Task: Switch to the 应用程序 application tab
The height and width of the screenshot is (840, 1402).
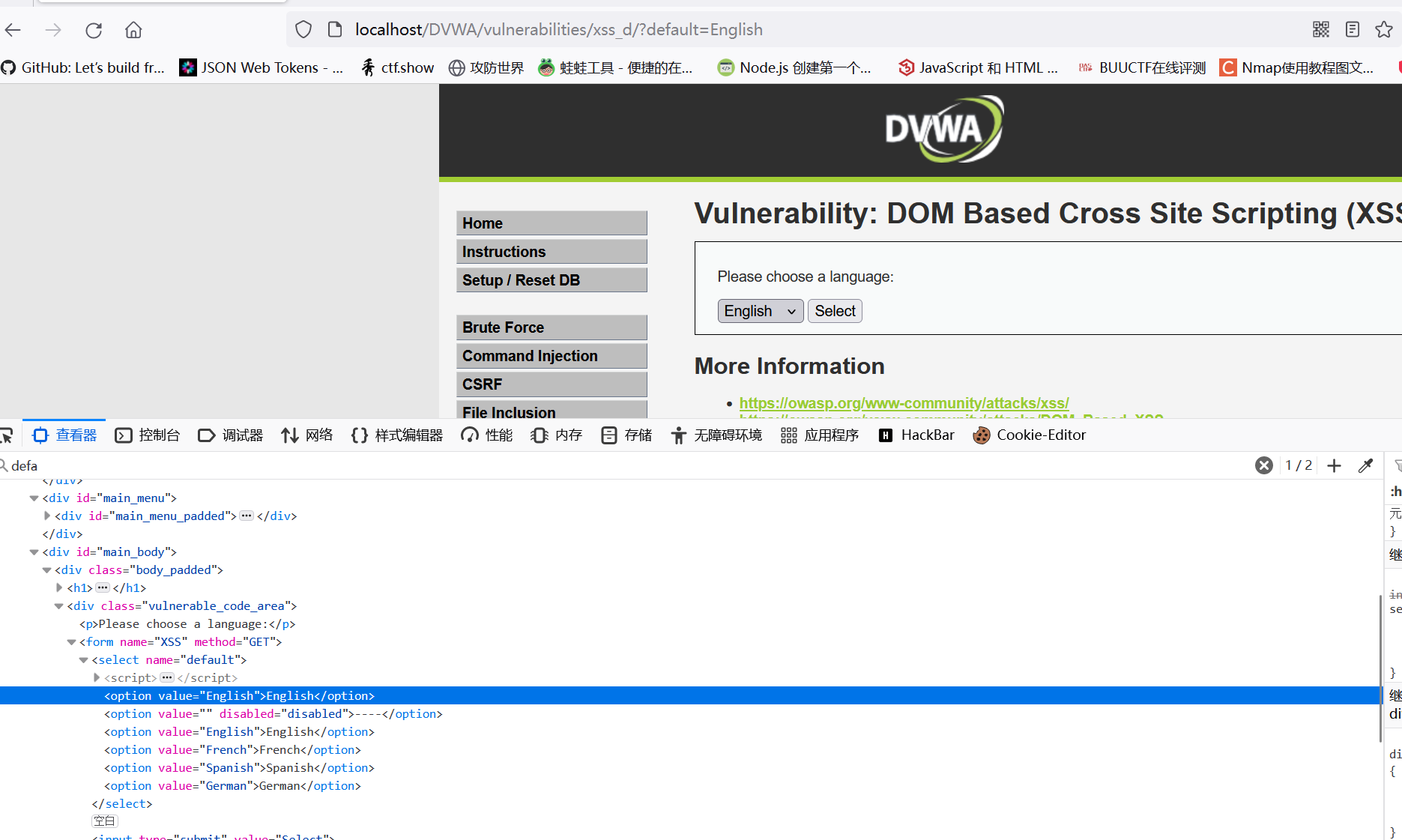Action: pyautogui.click(x=820, y=435)
